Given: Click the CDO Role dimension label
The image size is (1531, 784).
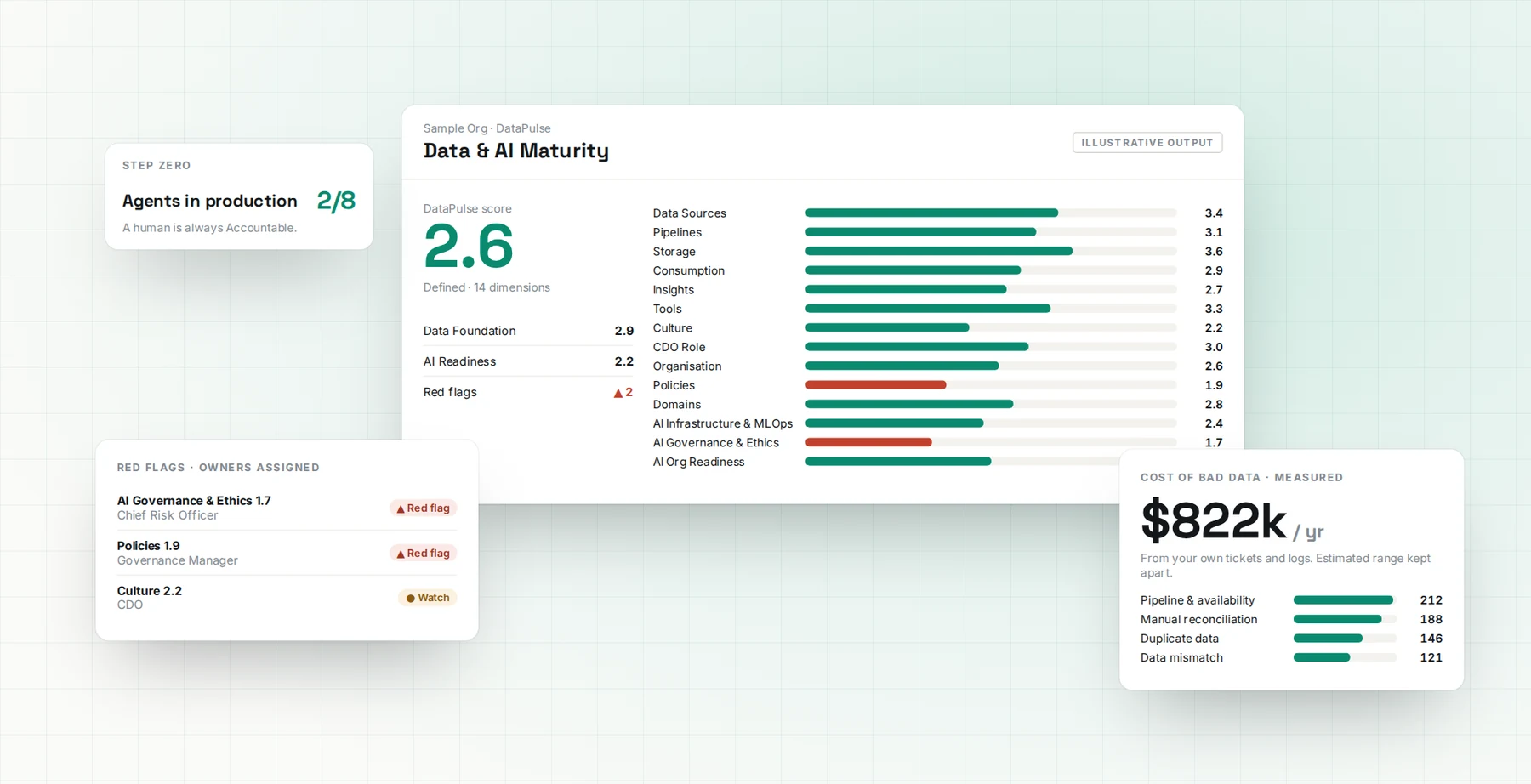Looking at the screenshot, I should (680, 347).
